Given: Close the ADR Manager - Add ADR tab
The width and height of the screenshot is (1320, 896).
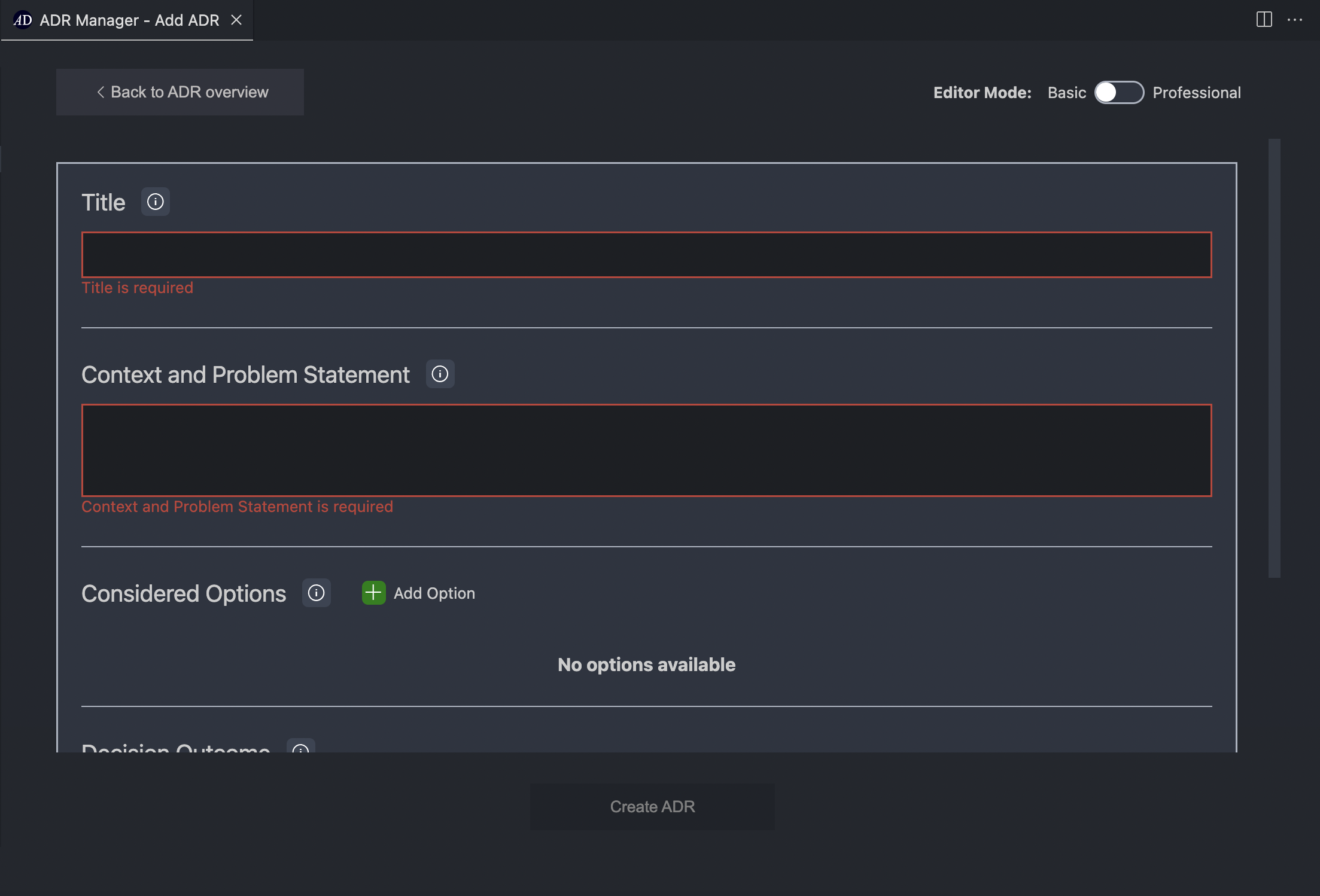Looking at the screenshot, I should [236, 20].
